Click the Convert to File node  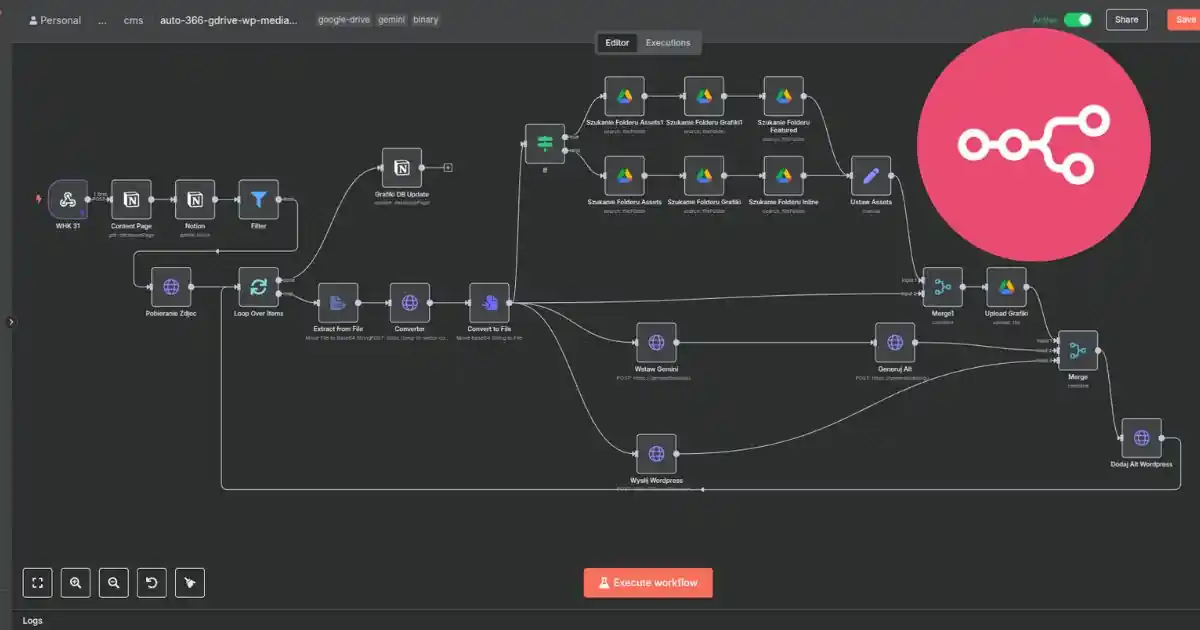click(x=489, y=302)
